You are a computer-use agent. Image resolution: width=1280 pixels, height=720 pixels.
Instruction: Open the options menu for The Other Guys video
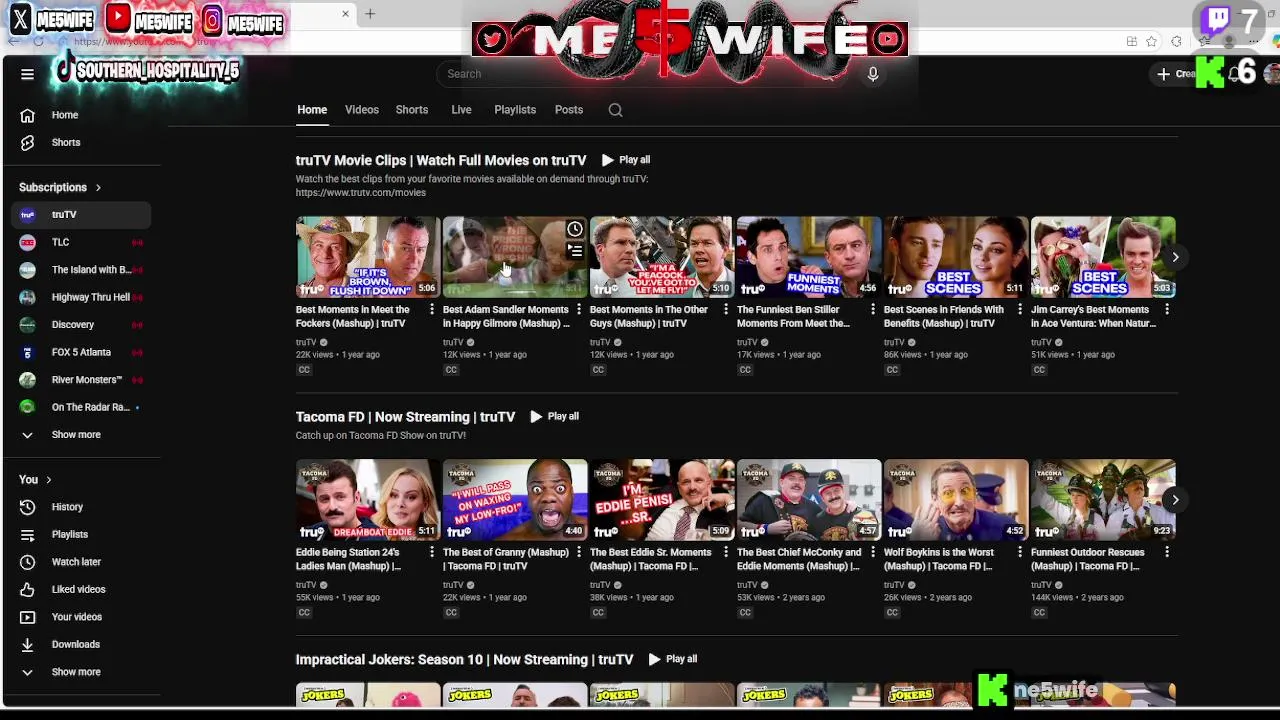726,310
